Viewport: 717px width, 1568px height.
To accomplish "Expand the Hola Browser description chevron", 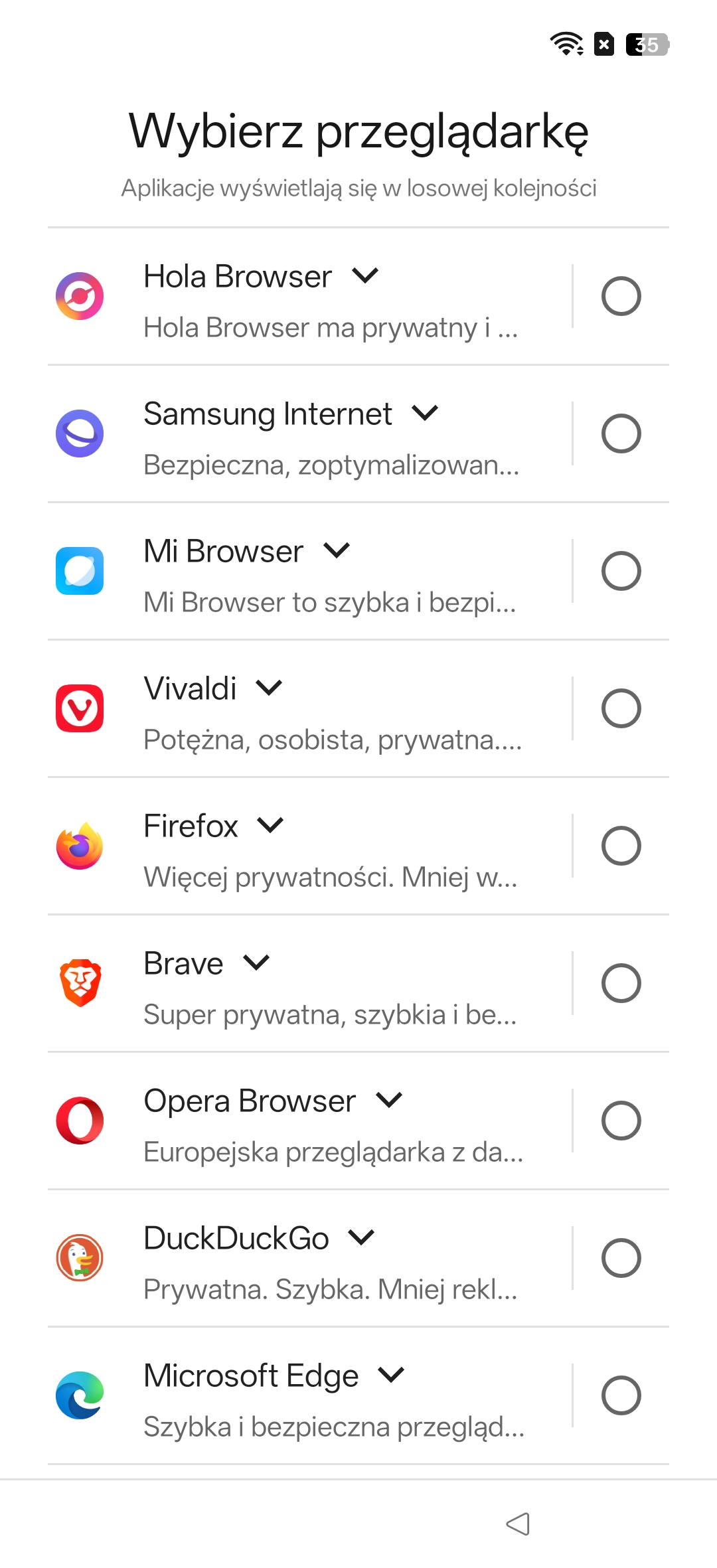I will 365,275.
